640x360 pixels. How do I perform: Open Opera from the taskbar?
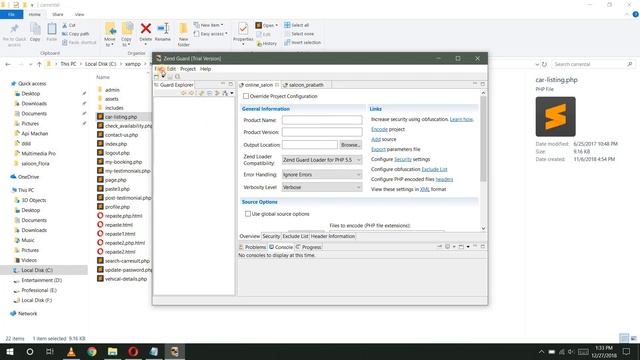click(133, 351)
